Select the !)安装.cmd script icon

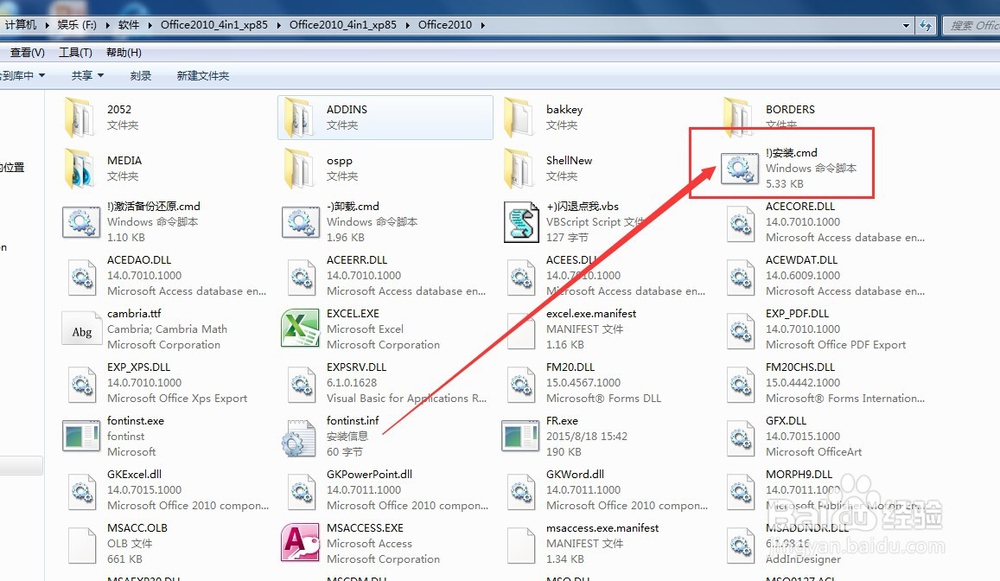point(740,168)
